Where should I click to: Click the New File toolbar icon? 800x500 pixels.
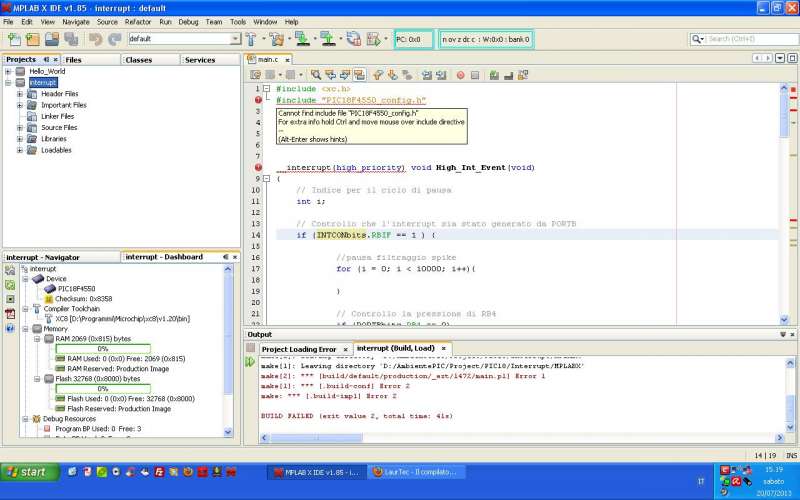click(14, 39)
